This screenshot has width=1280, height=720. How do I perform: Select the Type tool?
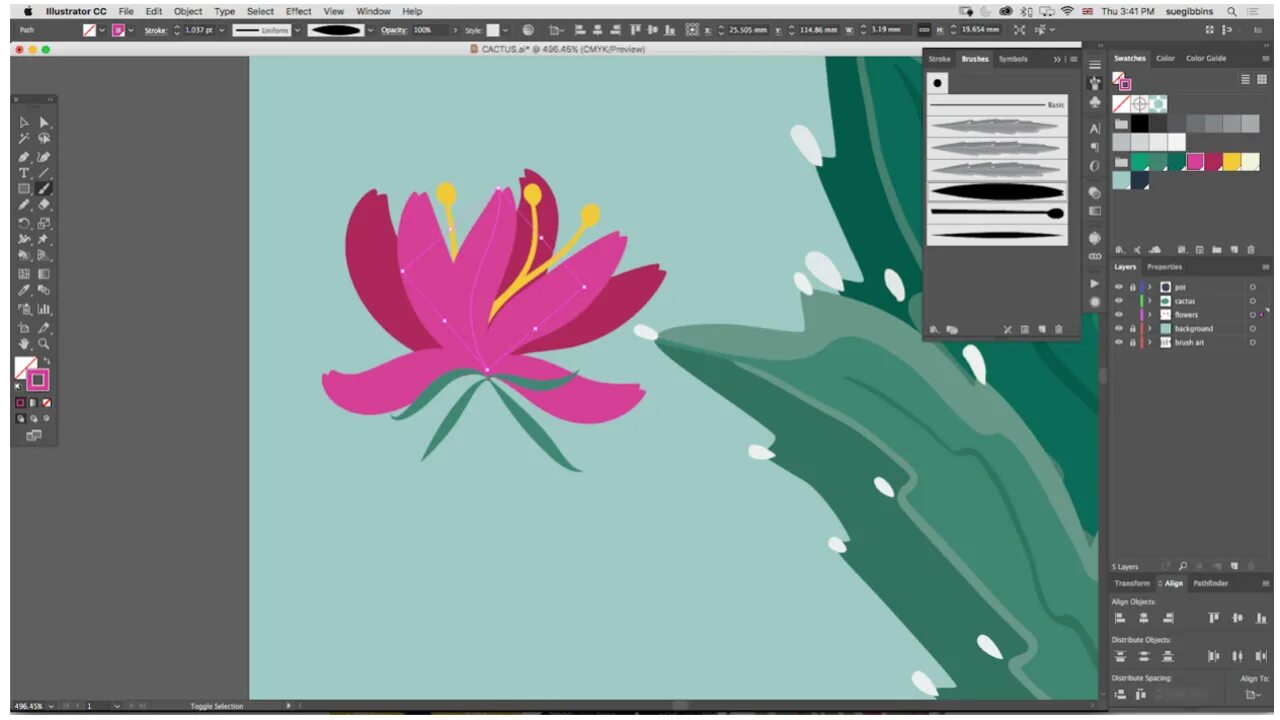[24, 173]
